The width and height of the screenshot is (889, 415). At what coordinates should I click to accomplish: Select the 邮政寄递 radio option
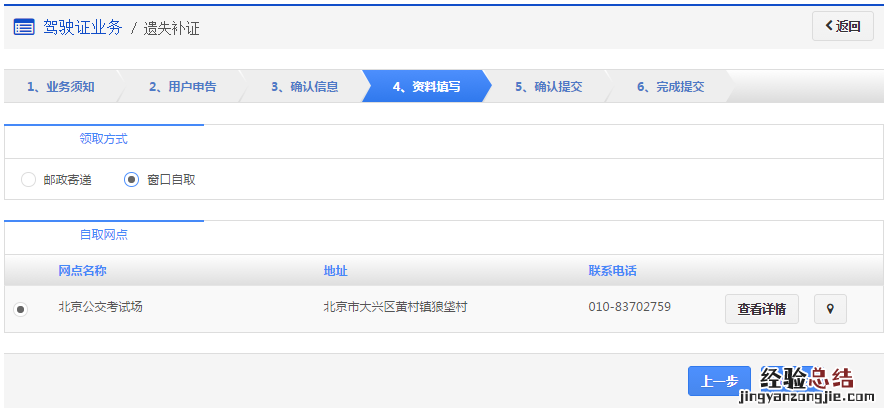point(28,180)
